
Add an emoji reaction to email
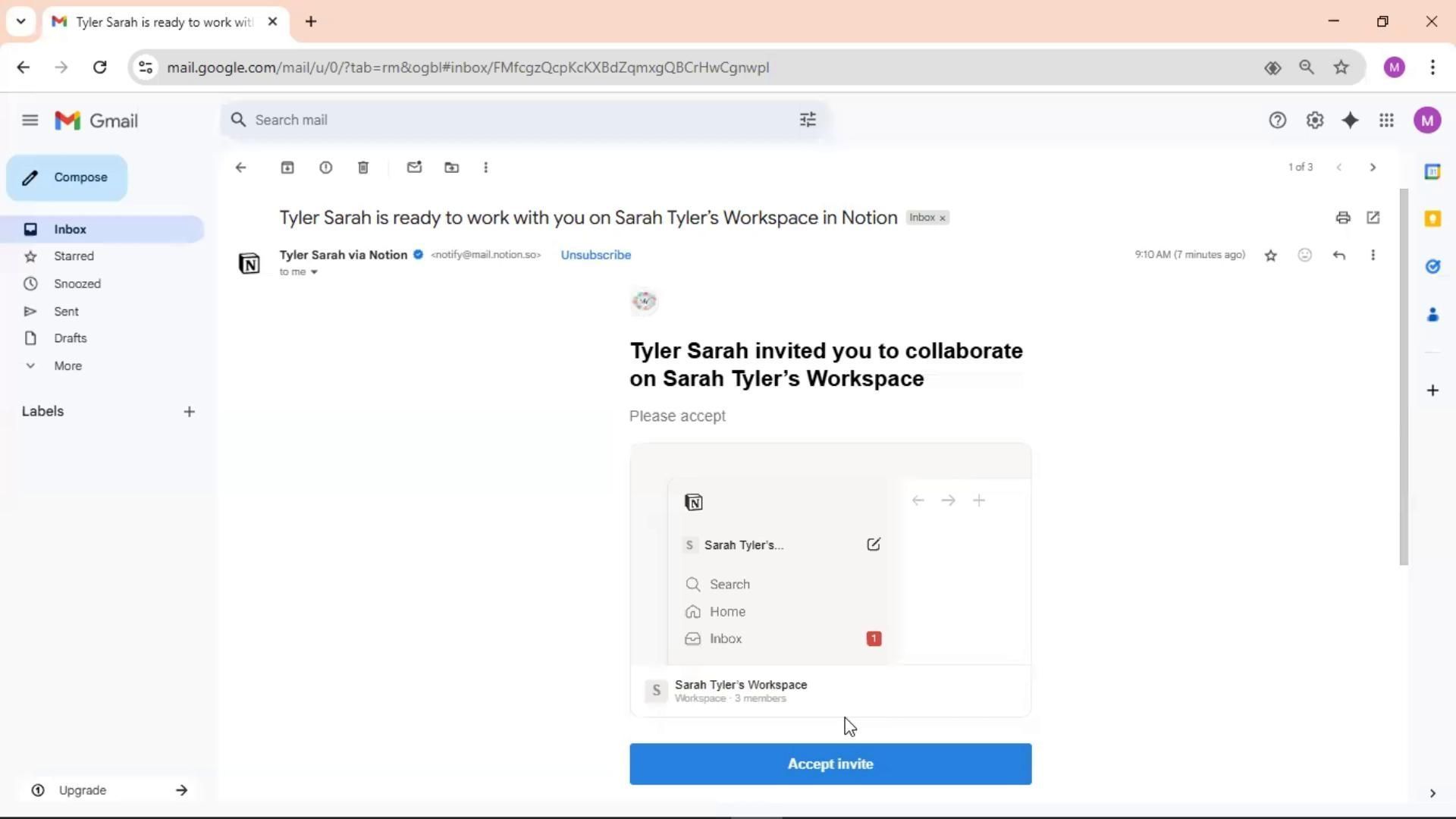(1305, 256)
